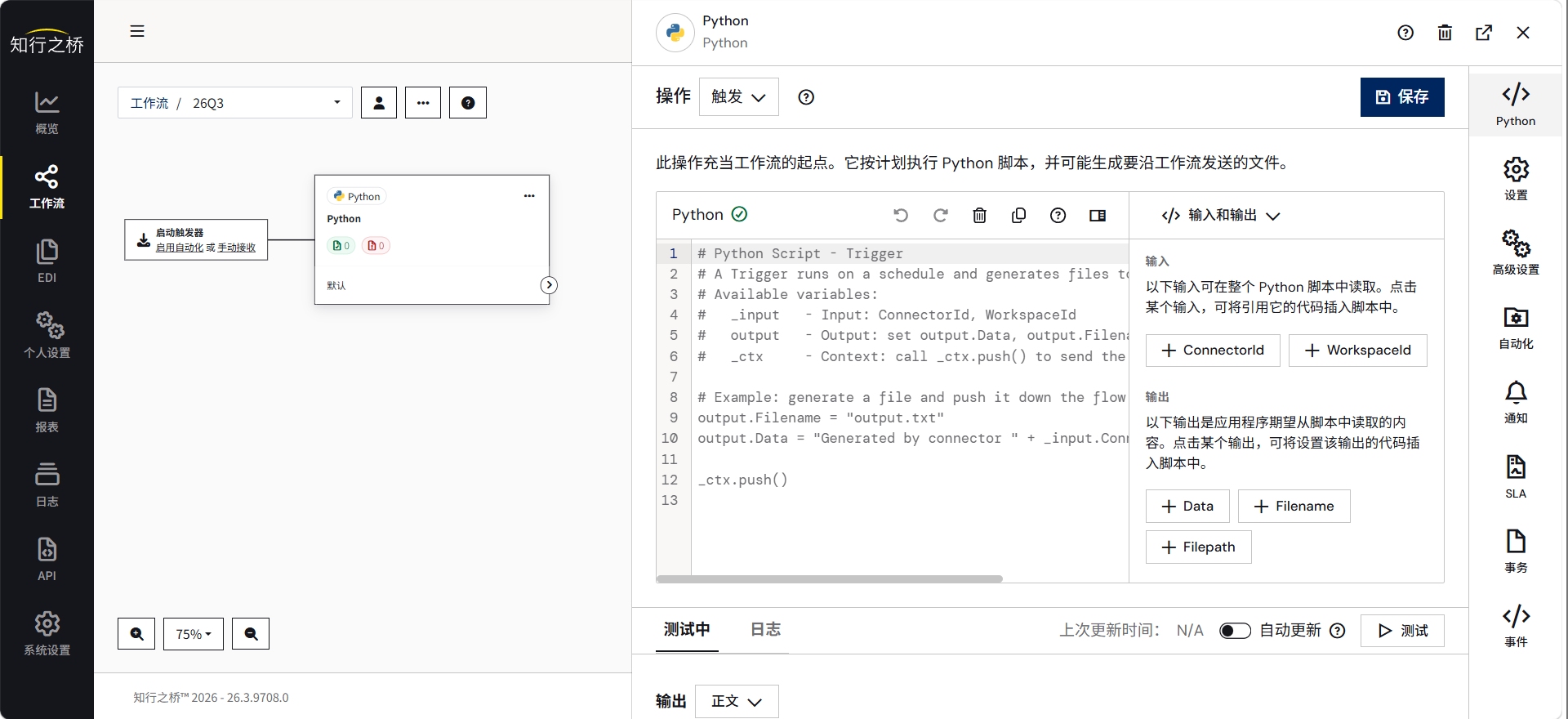Image resolution: width=1568 pixels, height=719 pixels.
Task: Zoom in on the workflow canvas
Action: click(x=136, y=634)
